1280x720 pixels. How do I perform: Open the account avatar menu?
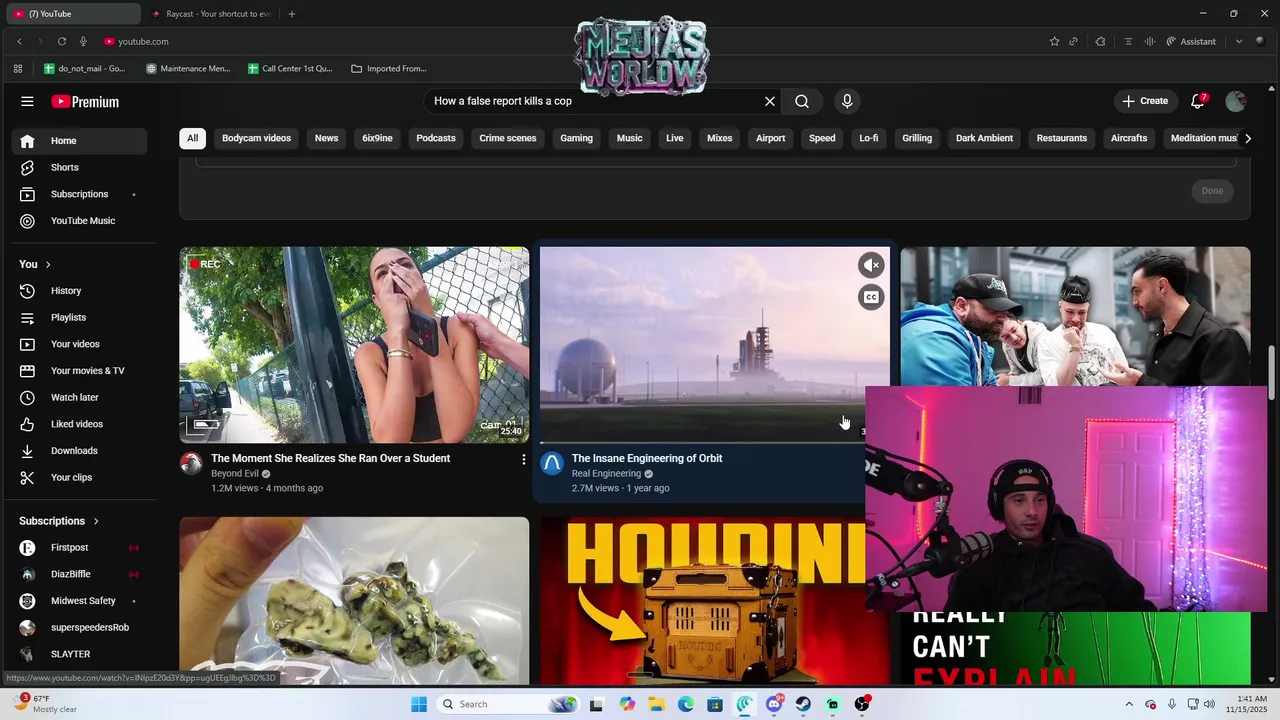click(1236, 101)
